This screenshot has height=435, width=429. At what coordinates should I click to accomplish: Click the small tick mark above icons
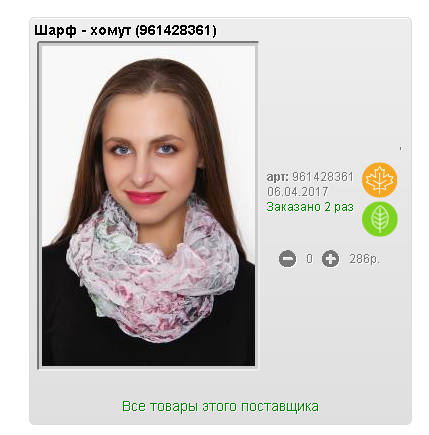(400, 149)
